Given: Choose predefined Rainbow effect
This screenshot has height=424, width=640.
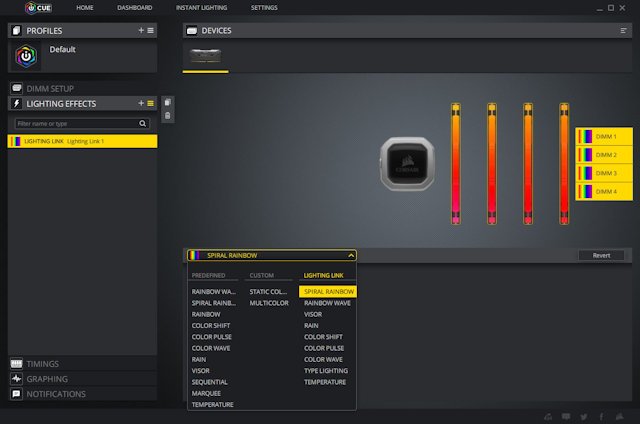Looking at the screenshot, I should (206, 314).
